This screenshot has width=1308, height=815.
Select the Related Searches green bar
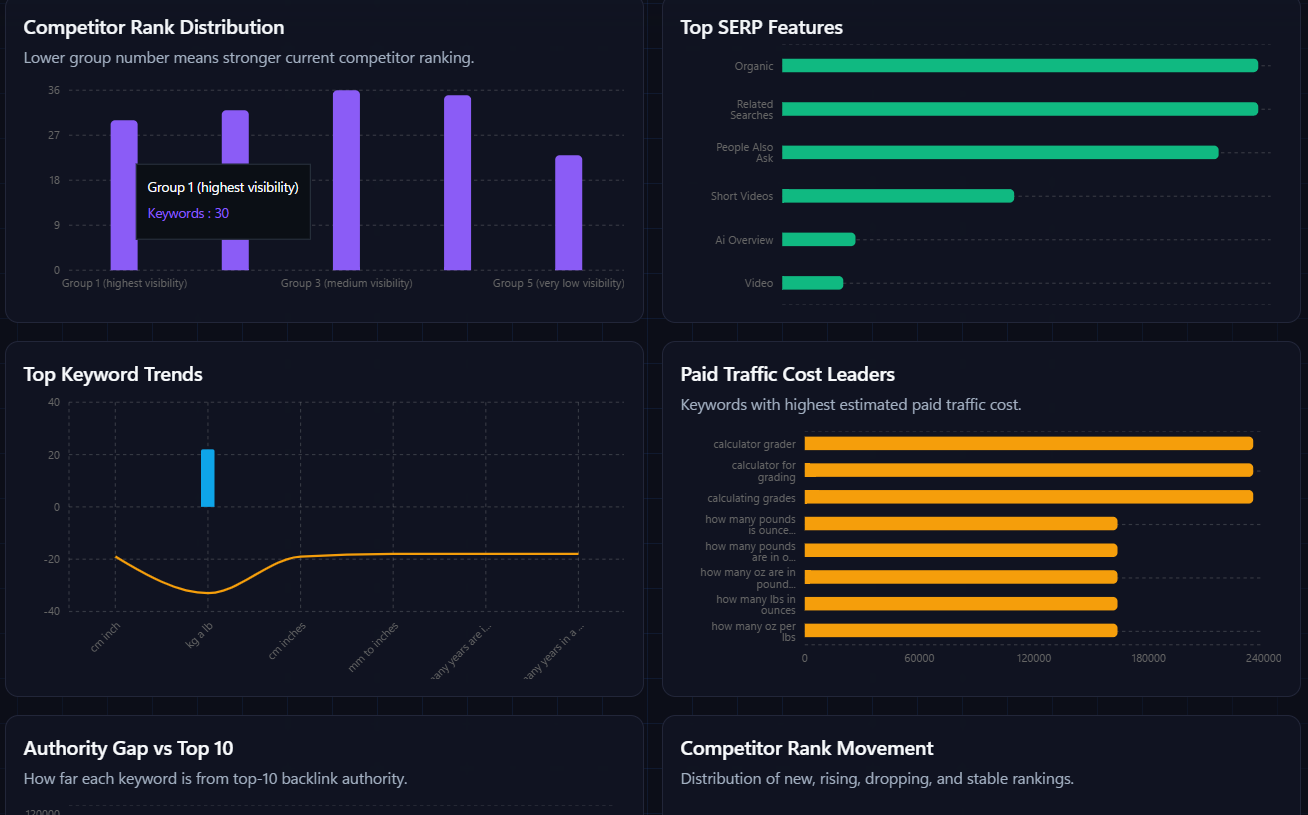click(x=1020, y=109)
